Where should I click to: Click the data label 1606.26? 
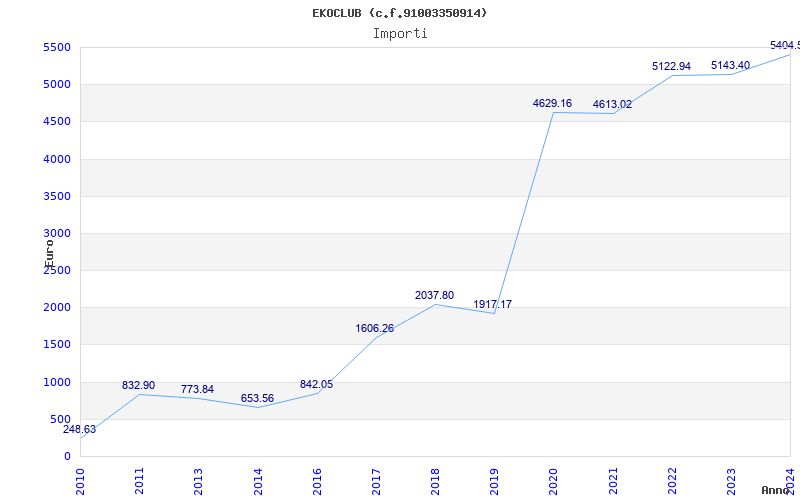click(x=374, y=329)
